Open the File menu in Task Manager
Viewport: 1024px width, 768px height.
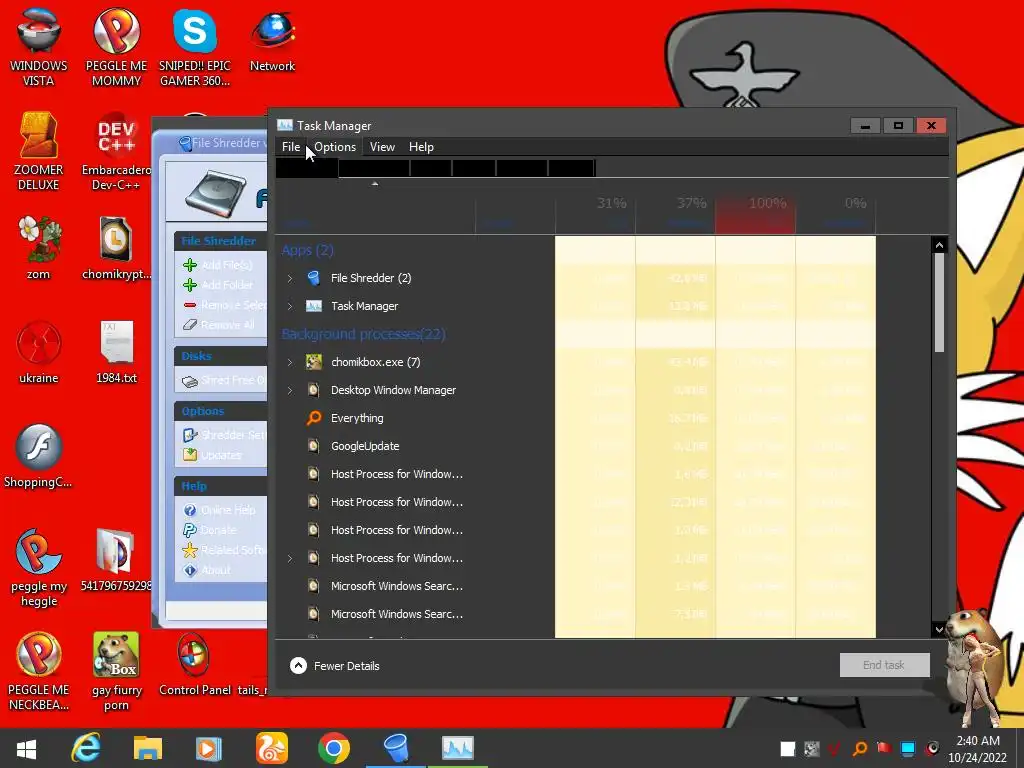tap(291, 147)
